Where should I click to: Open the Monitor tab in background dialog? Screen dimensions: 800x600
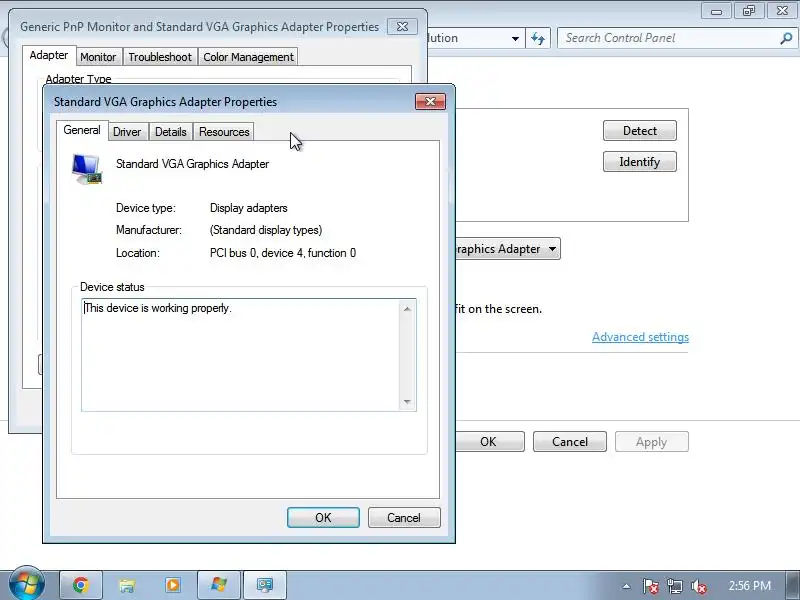(98, 57)
